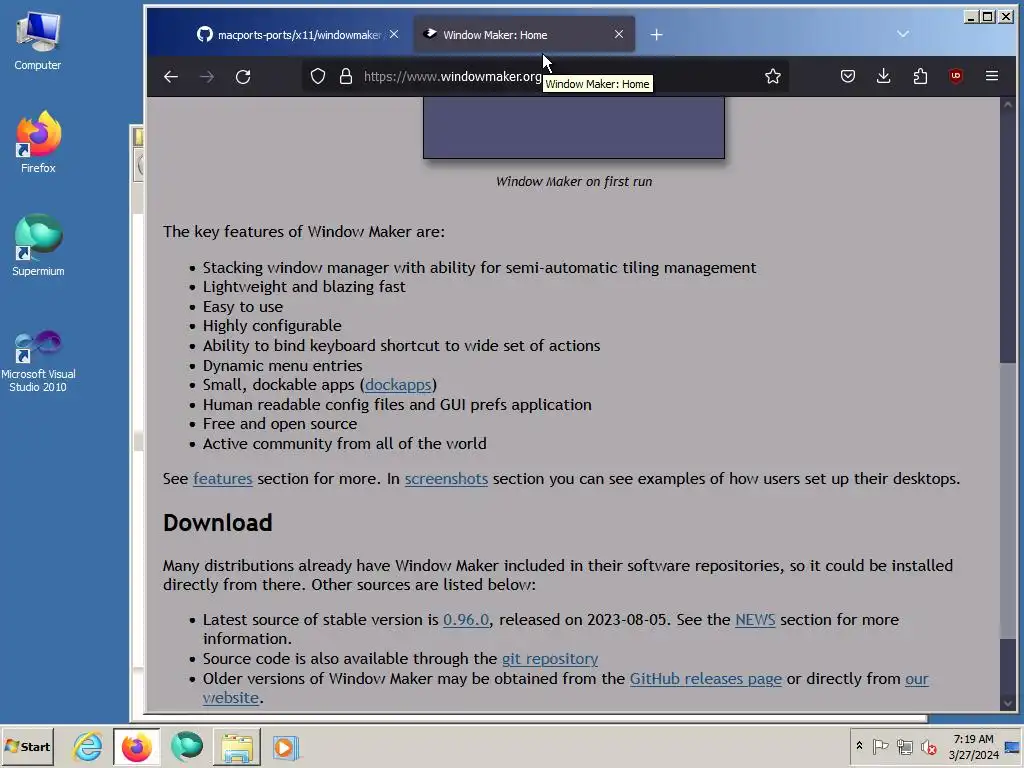
Task: Open Supermium from the taskbar
Action: point(187,746)
